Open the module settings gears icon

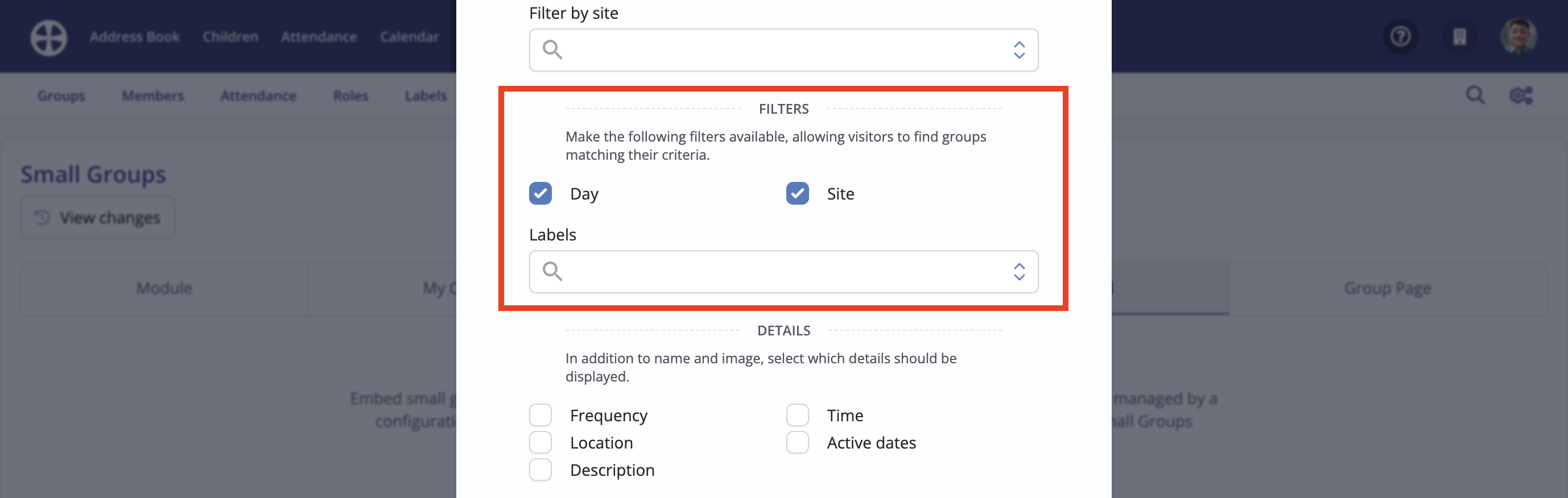pos(1521,96)
